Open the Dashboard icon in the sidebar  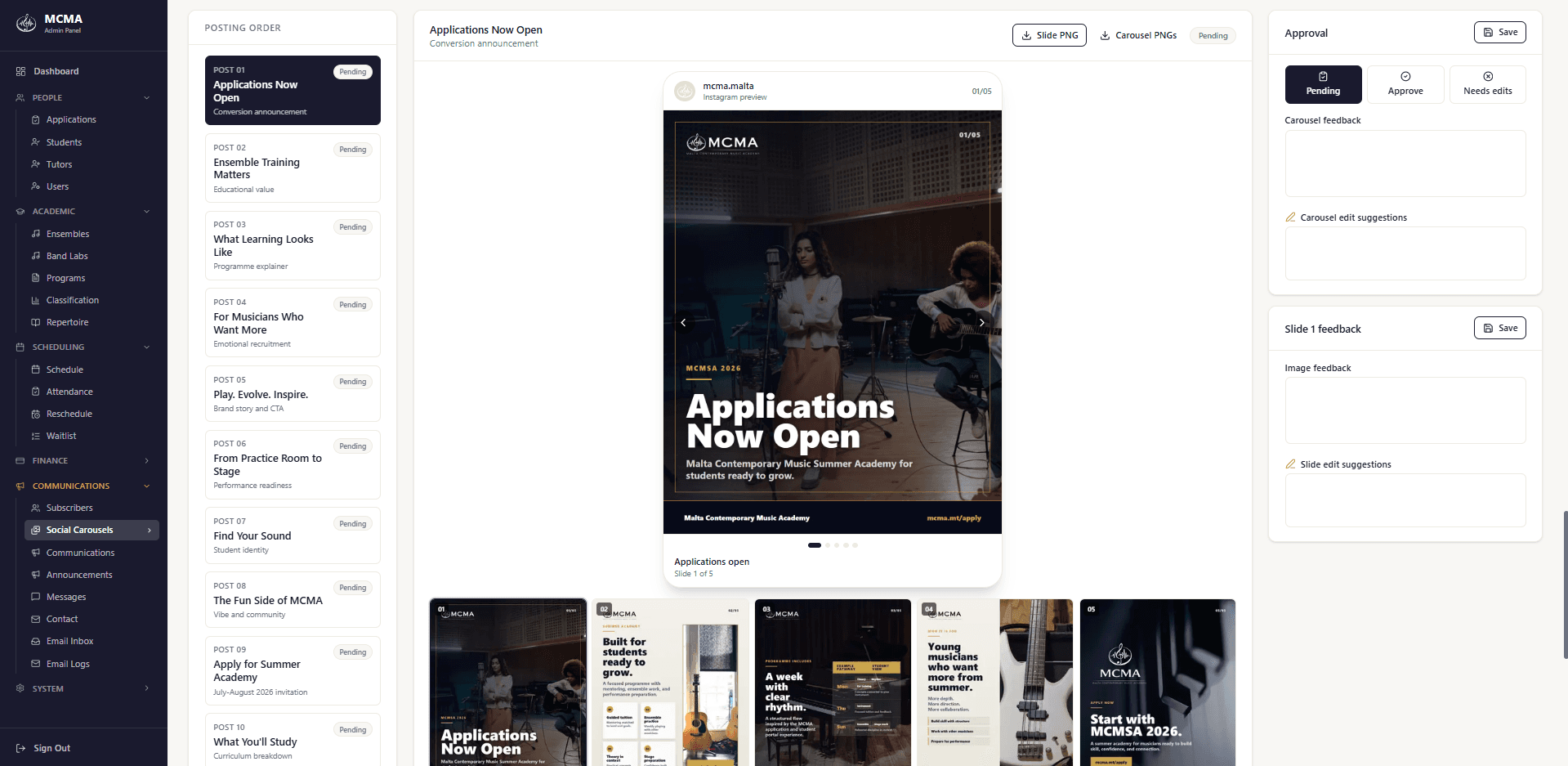tap(20, 71)
